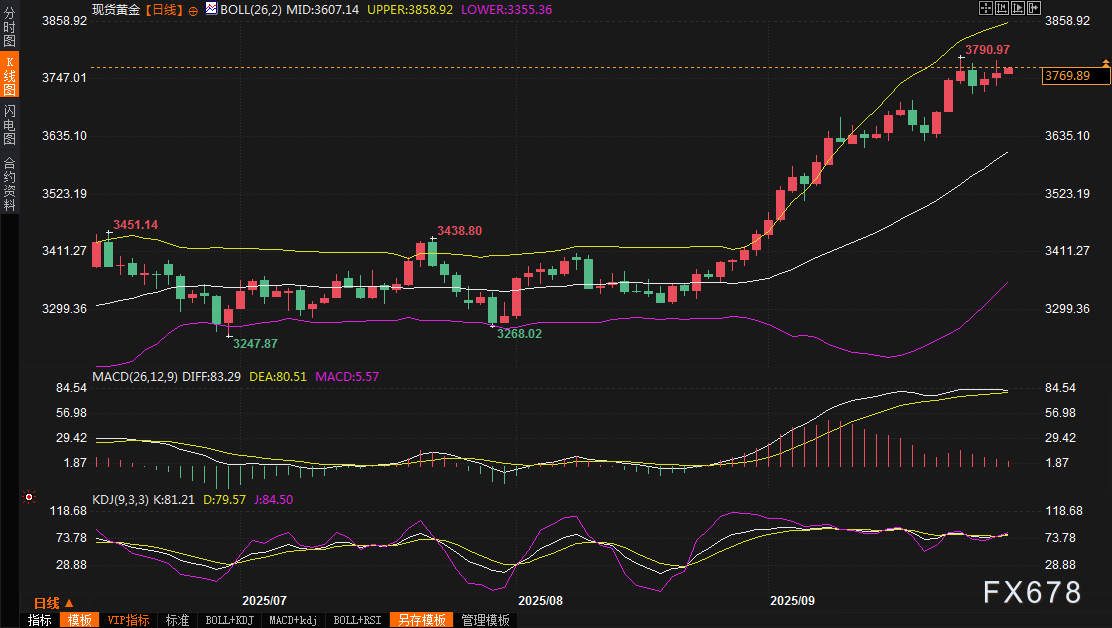1112x628 pixels.
Task: Click the circled plus icon beside 日线
Action: pyautogui.click(x=193, y=9)
